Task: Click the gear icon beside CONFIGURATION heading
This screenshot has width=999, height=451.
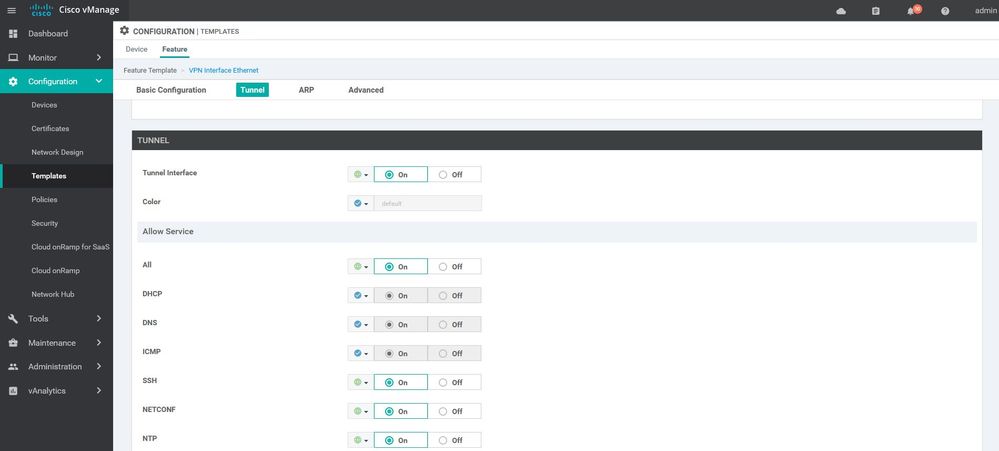Action: 124,31
